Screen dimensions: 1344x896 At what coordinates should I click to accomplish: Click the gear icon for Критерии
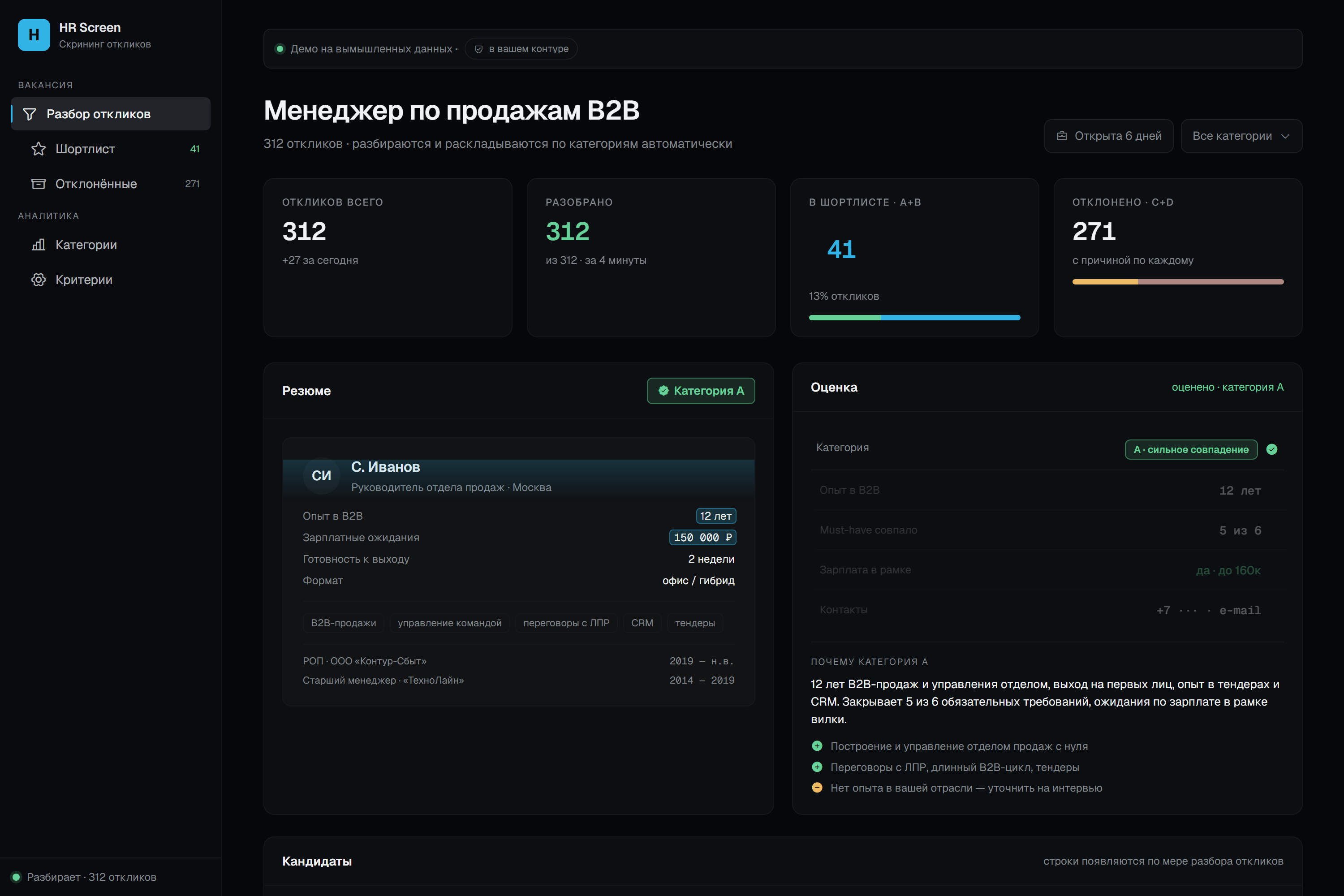(x=38, y=280)
